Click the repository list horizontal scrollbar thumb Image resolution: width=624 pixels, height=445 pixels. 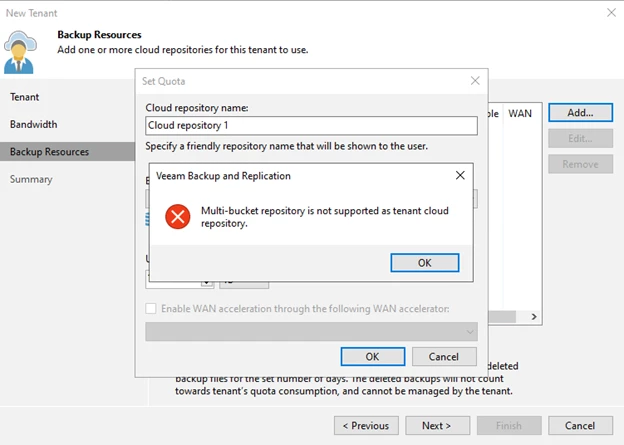click(502, 317)
